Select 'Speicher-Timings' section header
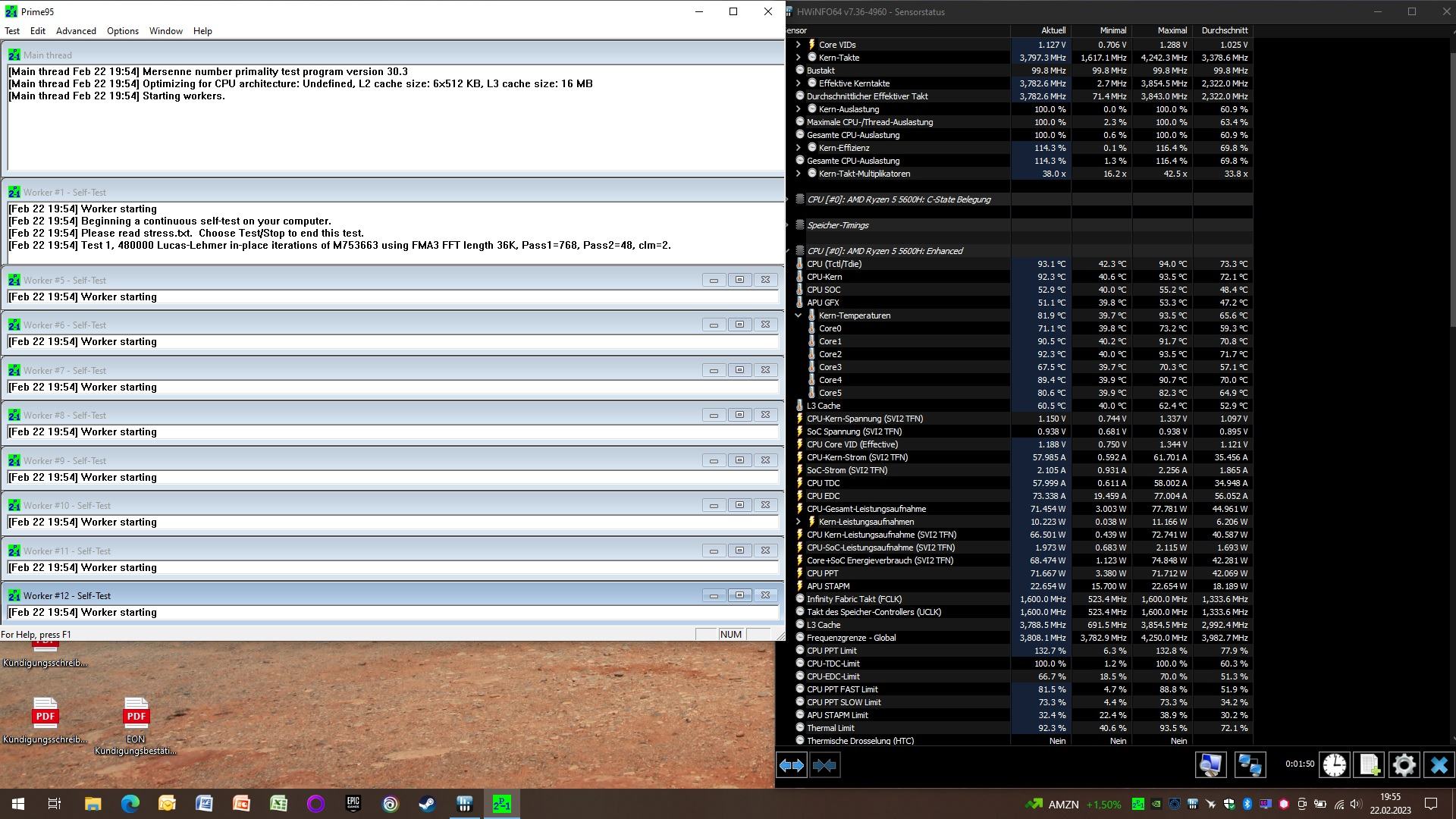Viewport: 1456px width, 819px height. pos(838,225)
